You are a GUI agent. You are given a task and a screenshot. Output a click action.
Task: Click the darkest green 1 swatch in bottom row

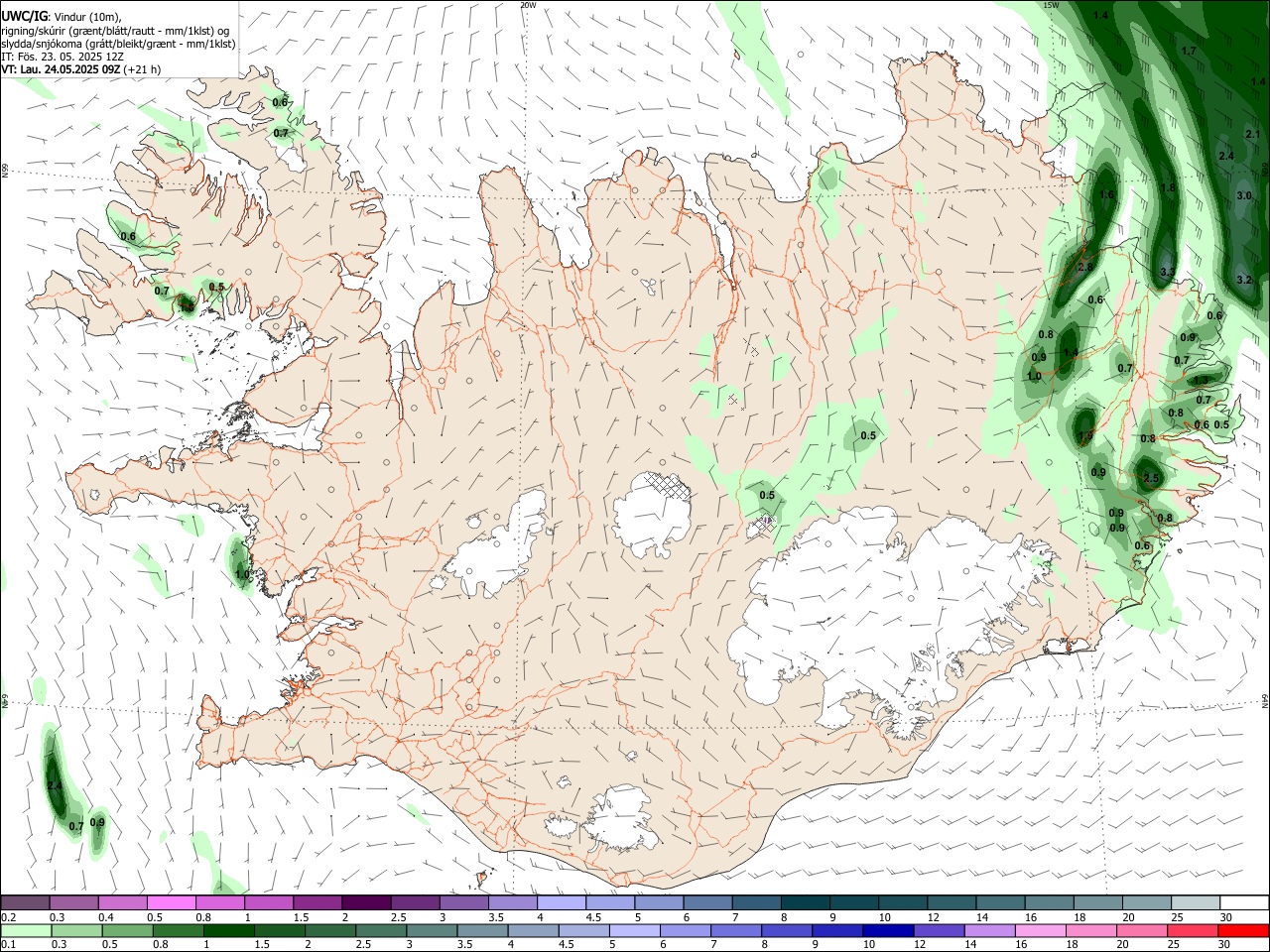tap(228, 931)
